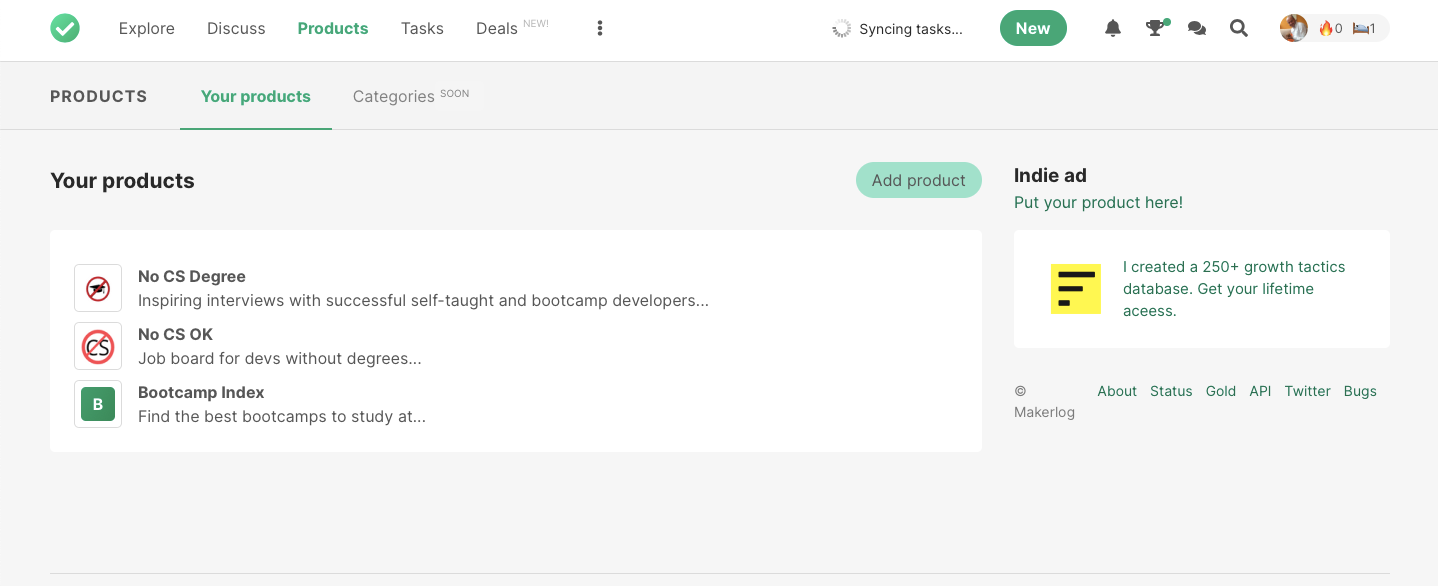Viewport: 1438px width, 586px height.
Task: Click the Put your product here link
Action: click(x=1097, y=202)
